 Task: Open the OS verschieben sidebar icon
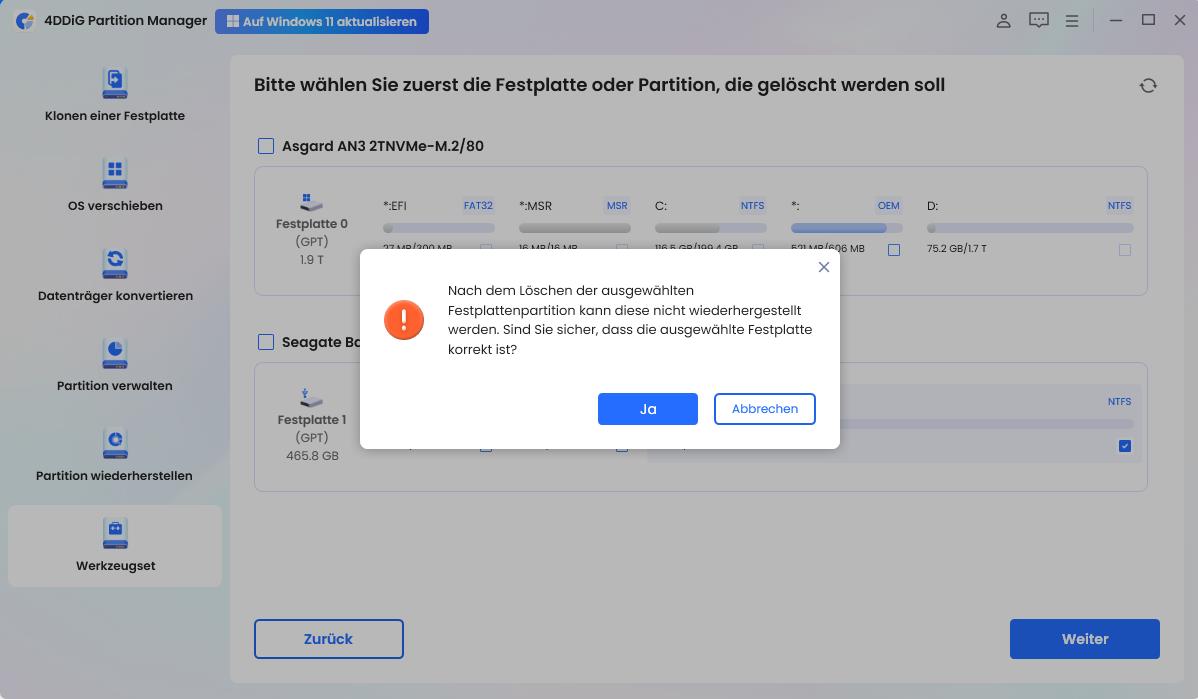114,174
